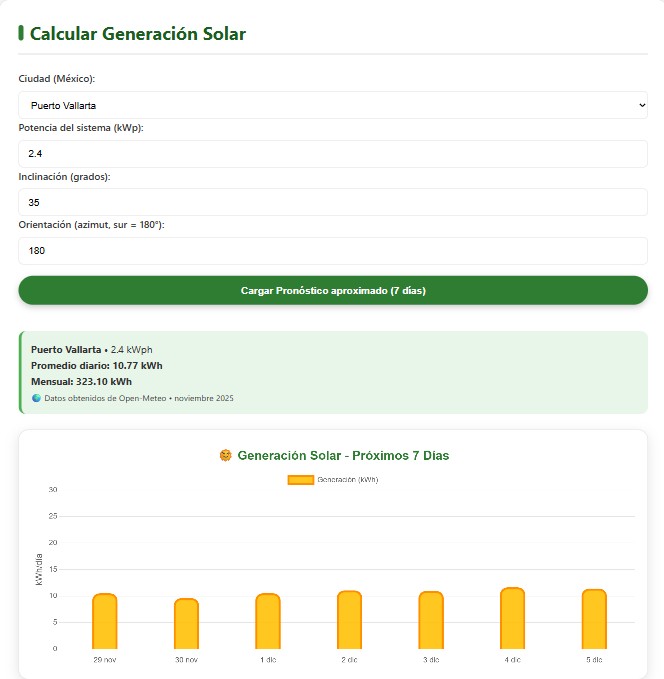This screenshot has width=664, height=679.
Task: Click the Generación Solar - Próximos 7 Días title
Action: (x=343, y=456)
